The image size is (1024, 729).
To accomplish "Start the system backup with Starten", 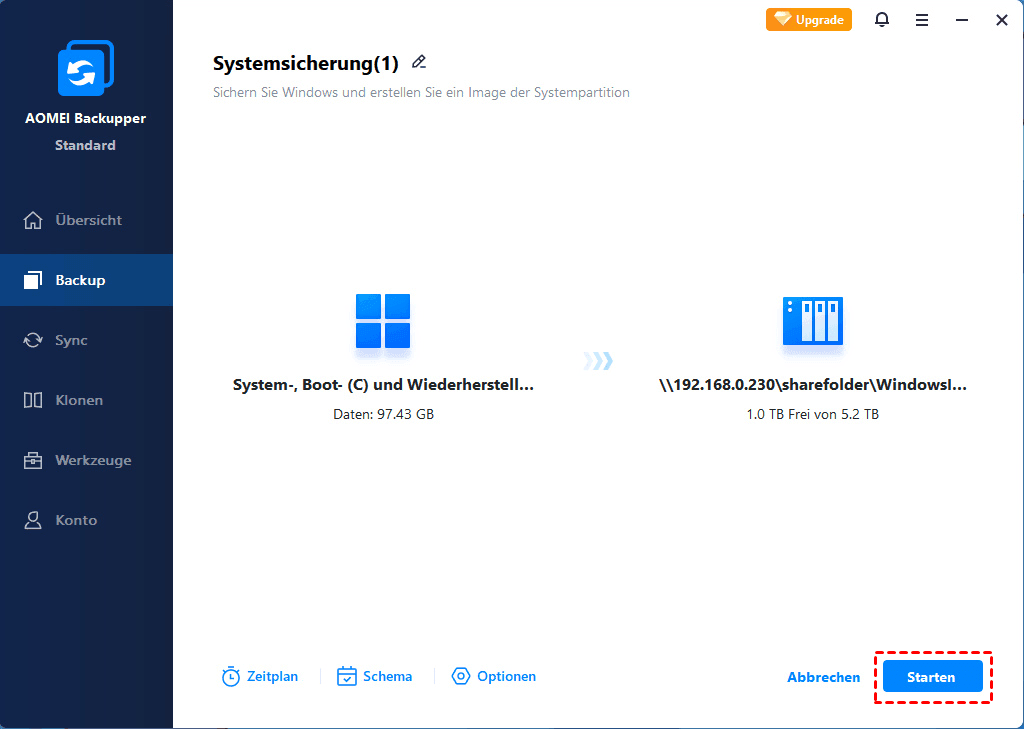I will tap(932, 676).
